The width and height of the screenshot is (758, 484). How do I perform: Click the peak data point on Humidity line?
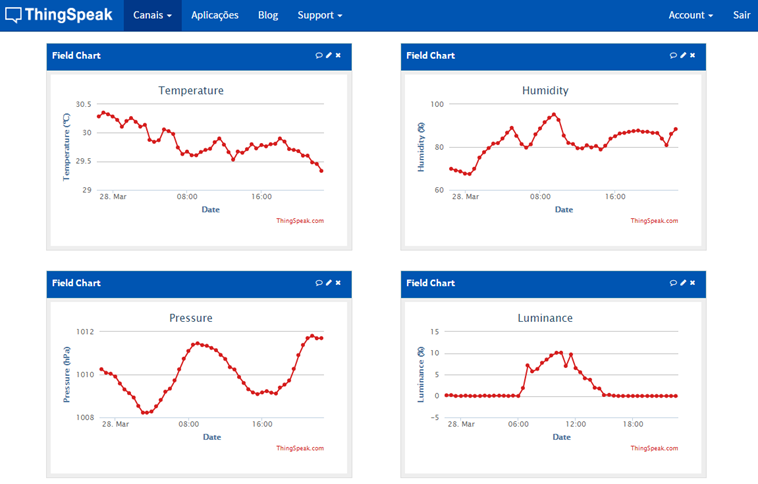[x=554, y=115]
